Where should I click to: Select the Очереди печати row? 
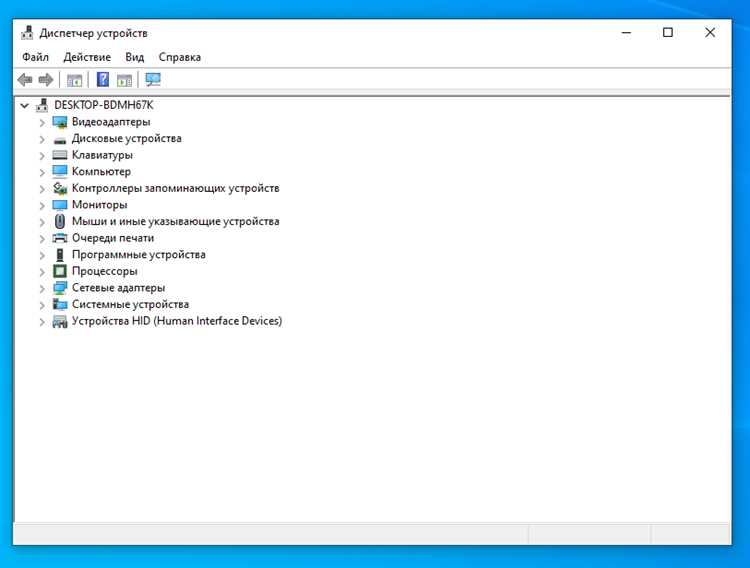click(x=113, y=238)
